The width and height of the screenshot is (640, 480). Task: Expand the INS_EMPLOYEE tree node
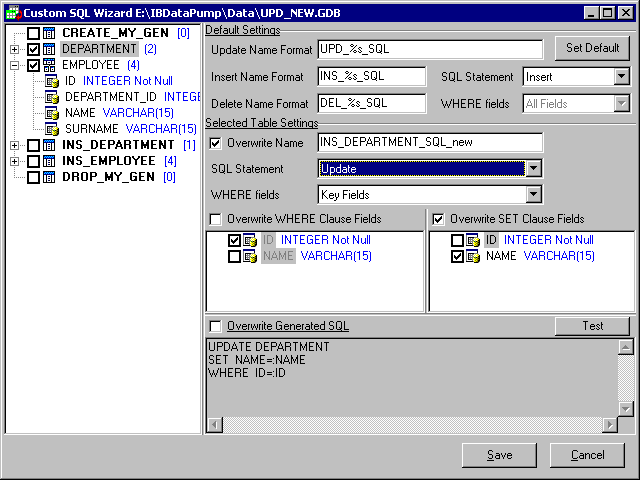(14, 161)
